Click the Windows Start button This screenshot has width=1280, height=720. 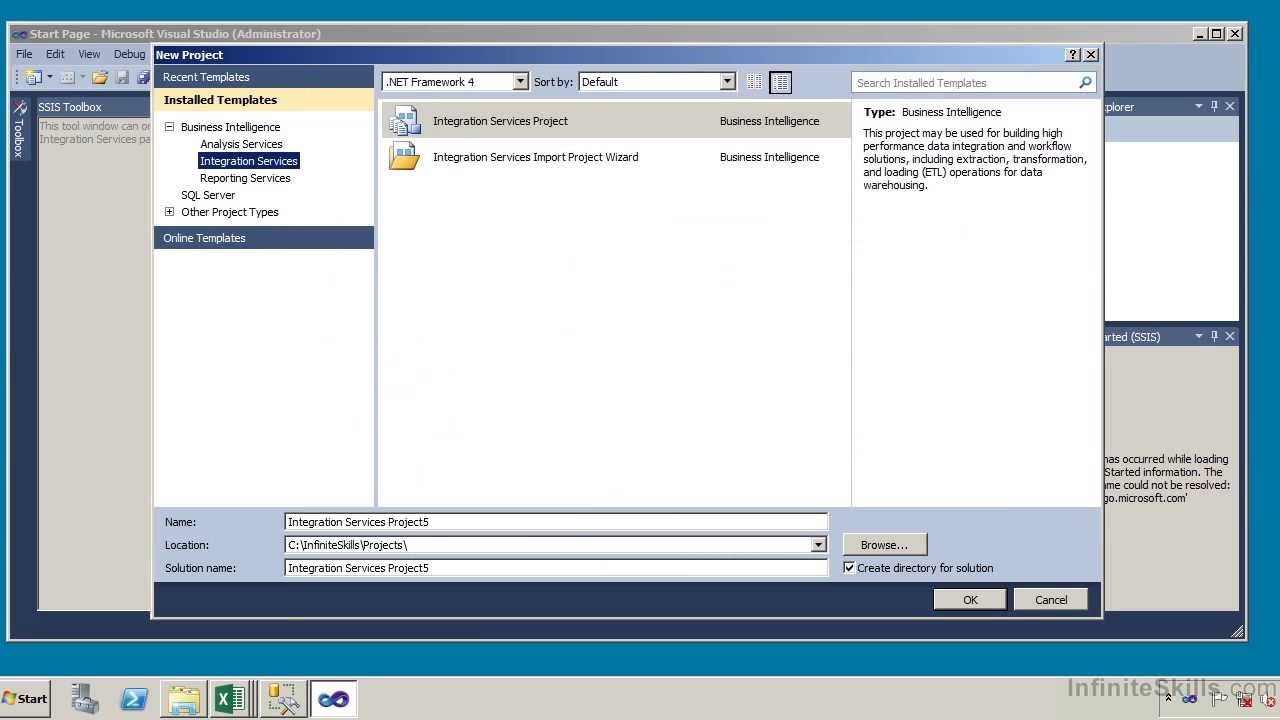(25, 699)
